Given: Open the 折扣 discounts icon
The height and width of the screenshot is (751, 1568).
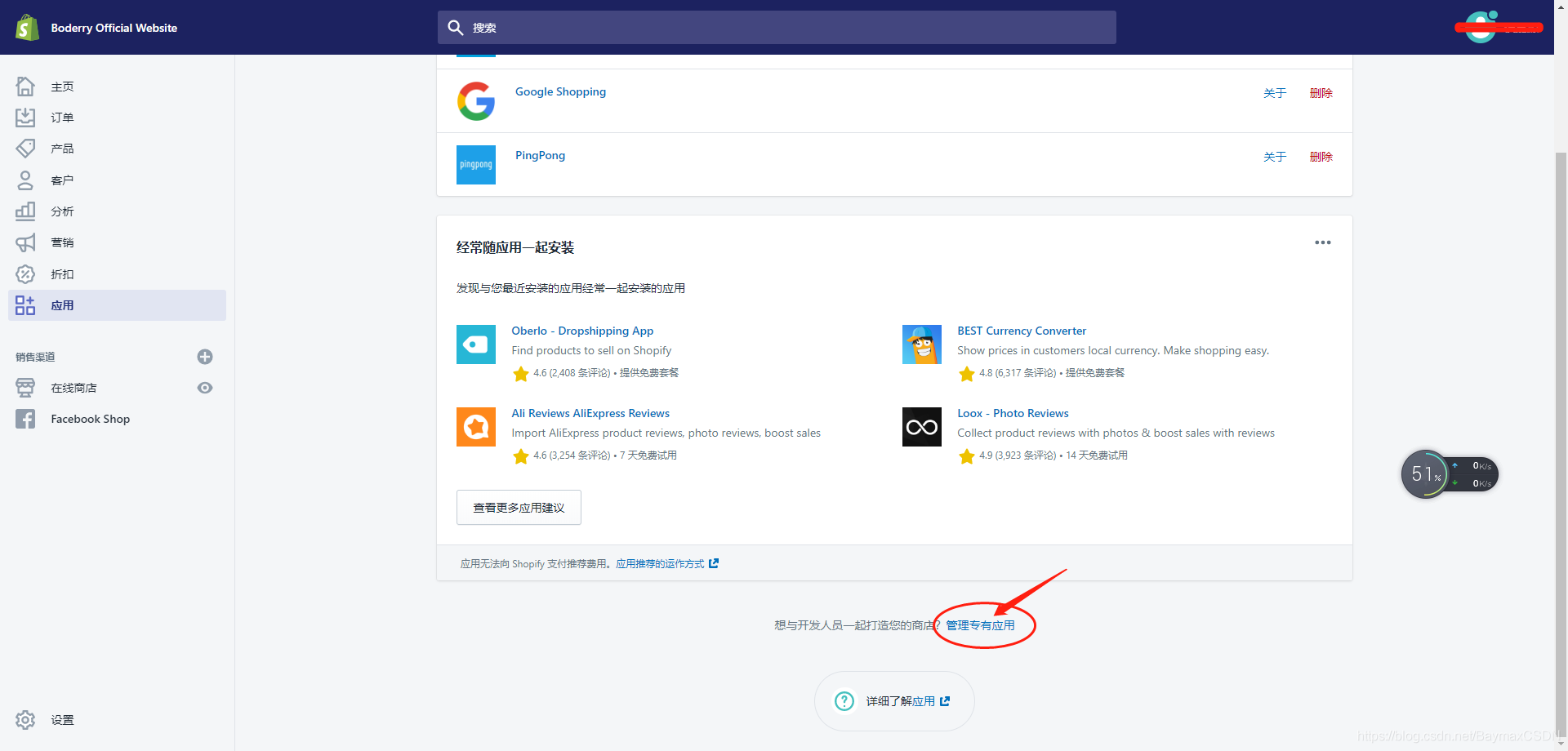Looking at the screenshot, I should [25, 274].
